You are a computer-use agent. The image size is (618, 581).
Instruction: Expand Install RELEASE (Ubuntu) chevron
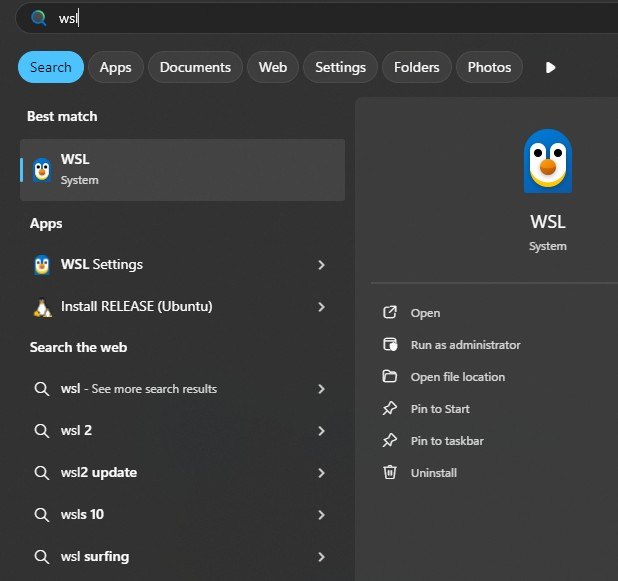[321, 307]
